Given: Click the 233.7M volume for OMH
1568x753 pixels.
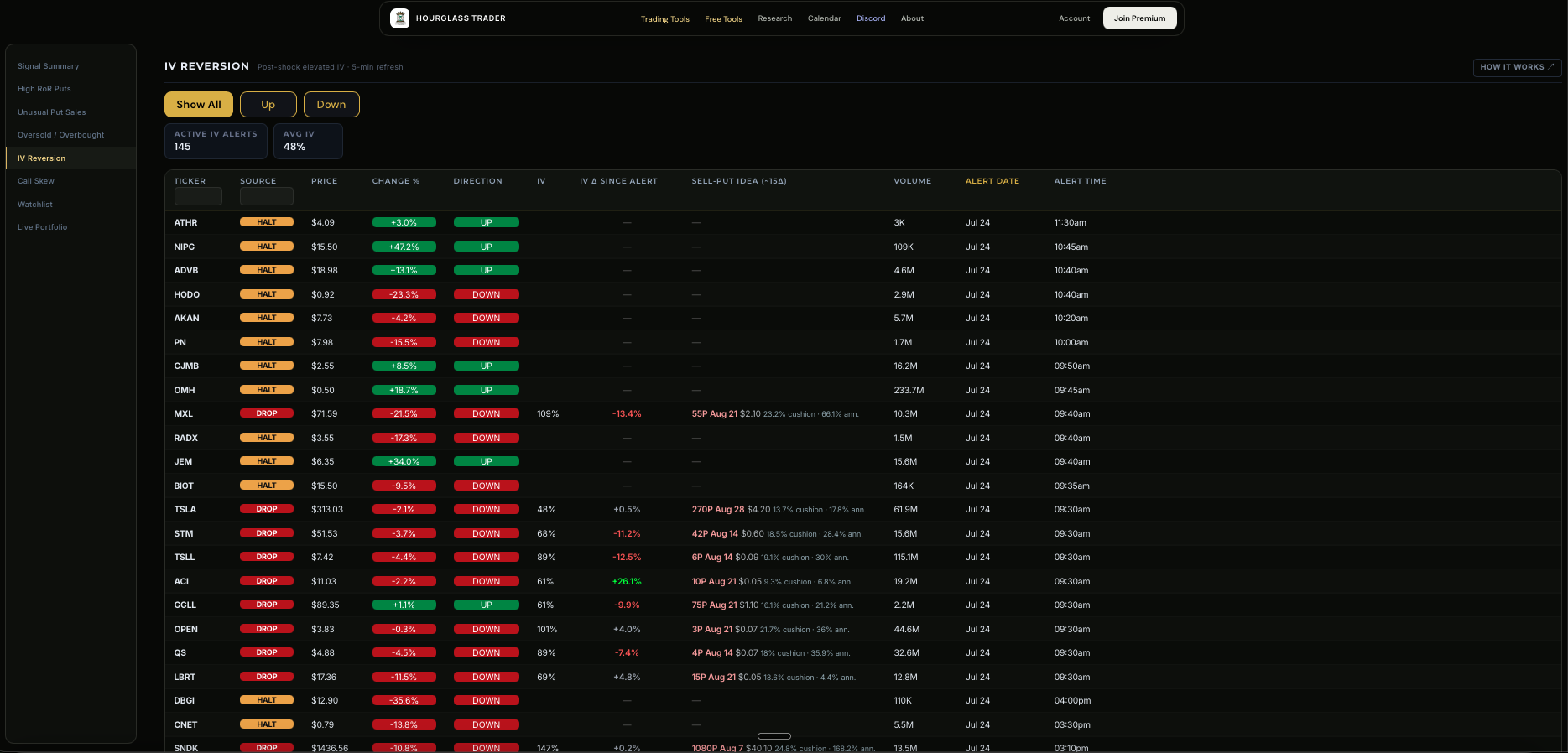Looking at the screenshot, I should pos(909,391).
